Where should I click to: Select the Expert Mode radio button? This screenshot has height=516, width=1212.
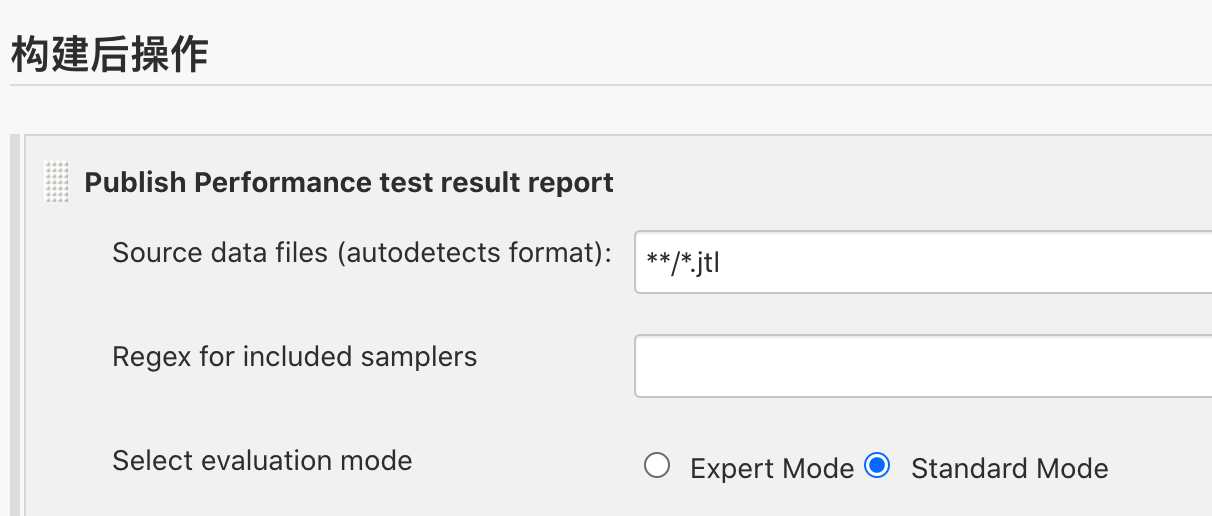tap(657, 466)
